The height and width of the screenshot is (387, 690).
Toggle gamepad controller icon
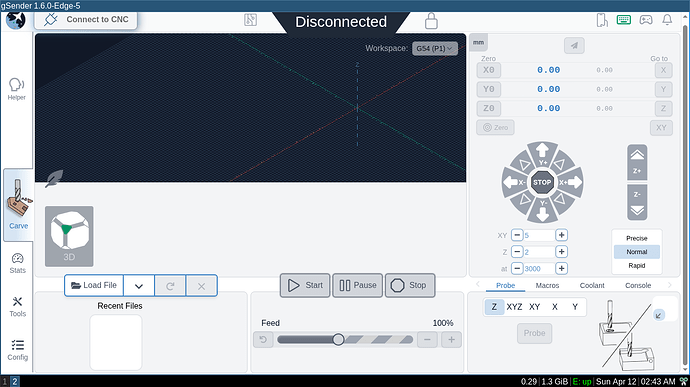646,20
